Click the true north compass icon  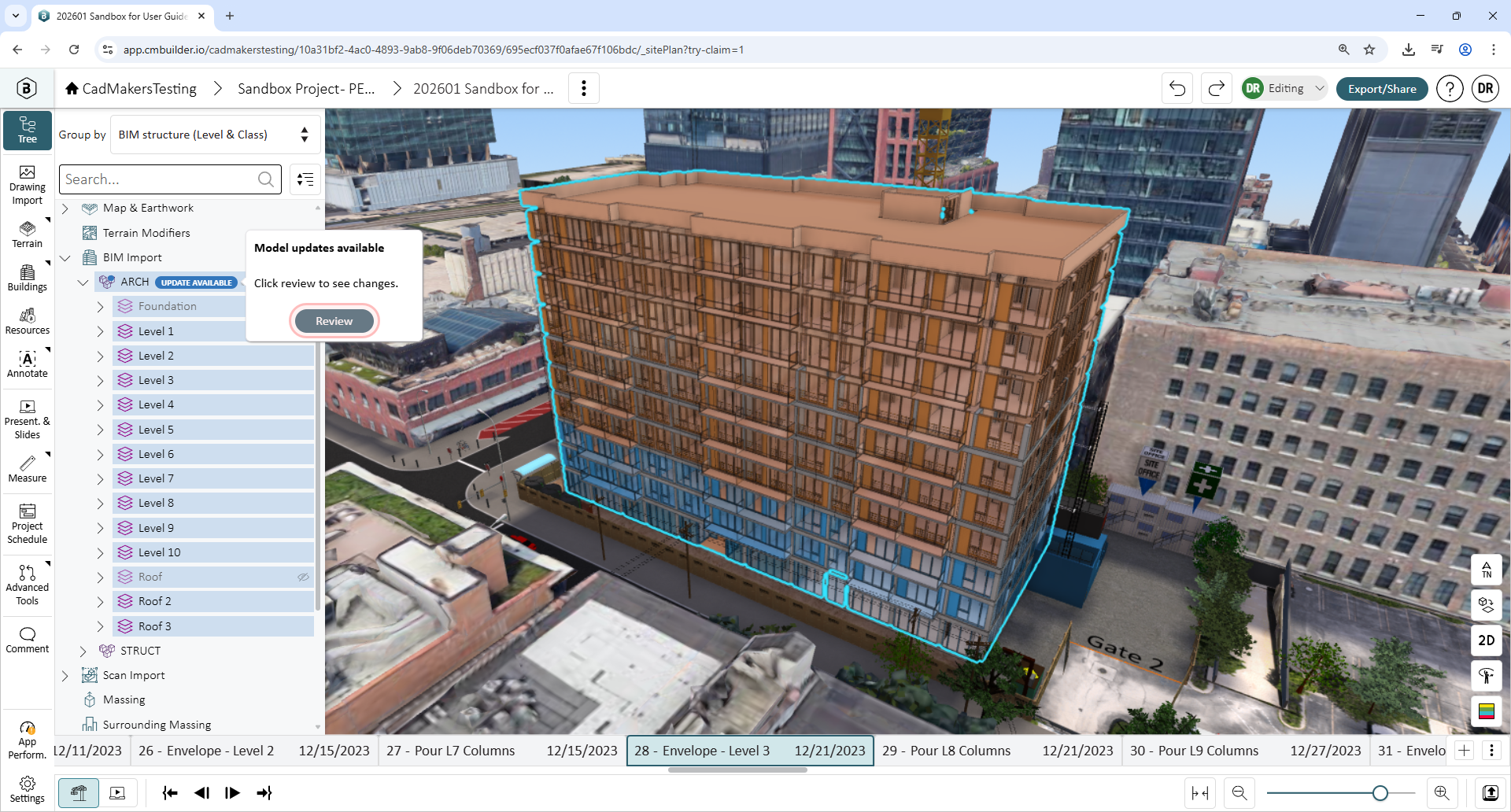tap(1487, 570)
